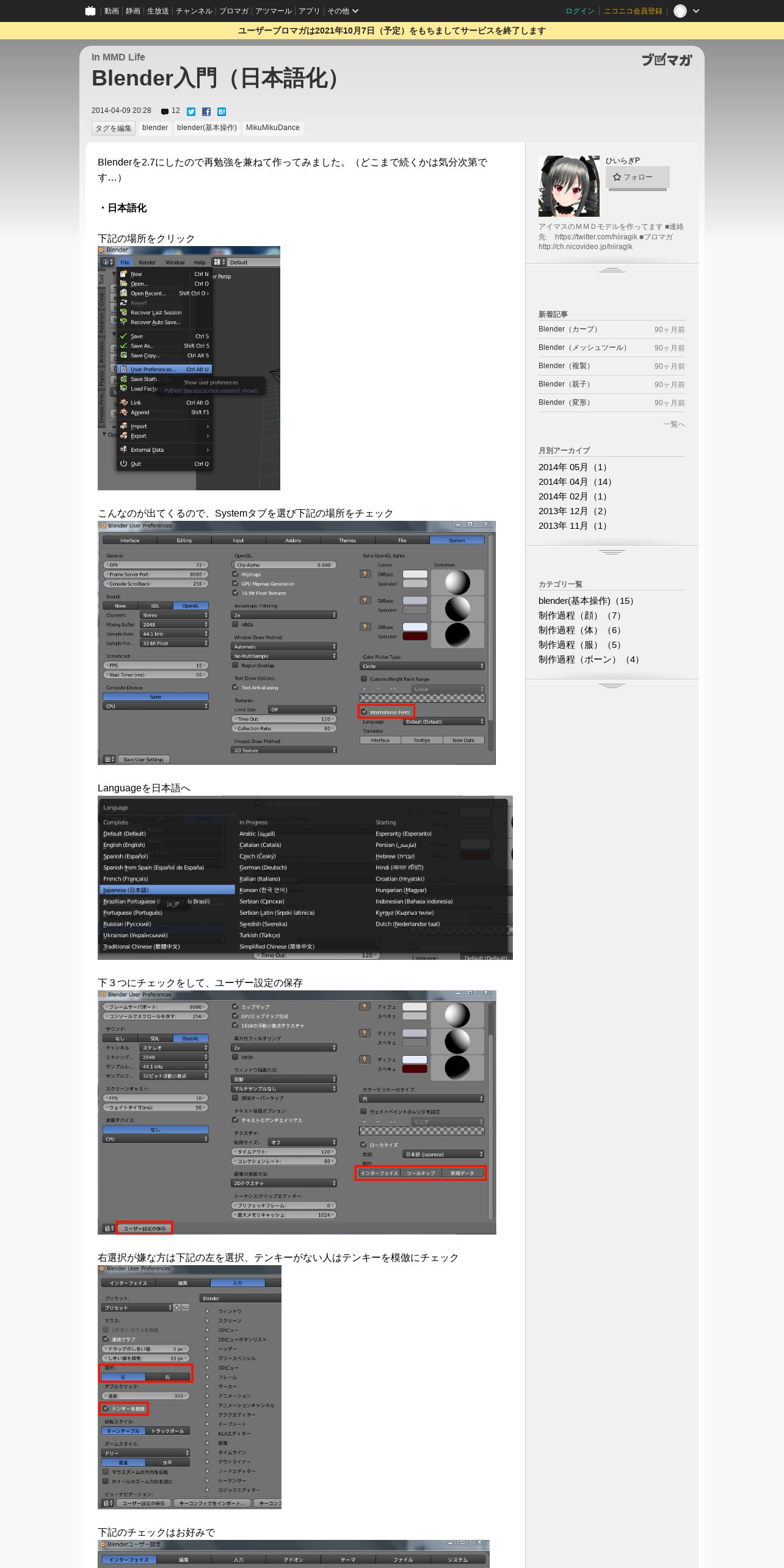Screen dimensions: 784x1568
Task: Select Japanese (日本語) in the Language list
Action: (167, 890)
